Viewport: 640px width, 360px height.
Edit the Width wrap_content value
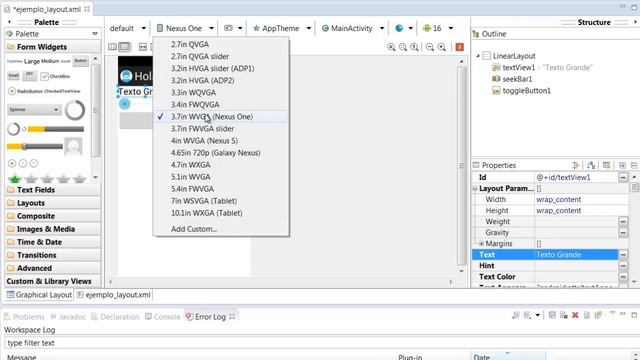tap(581, 200)
